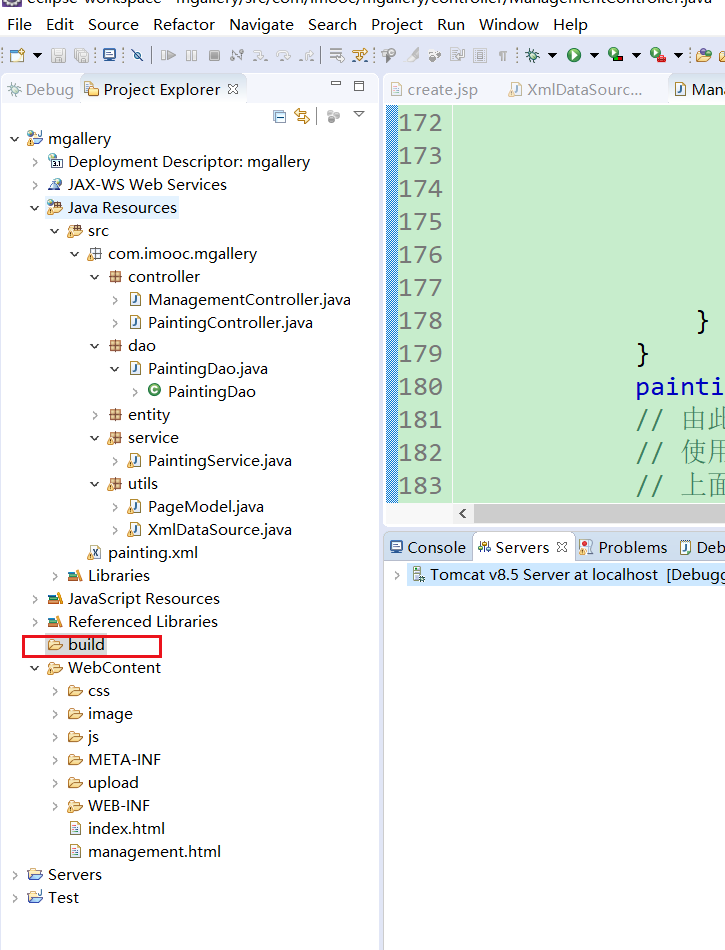The image size is (725, 950).
Task: Select the build folder
Action: coord(77,645)
